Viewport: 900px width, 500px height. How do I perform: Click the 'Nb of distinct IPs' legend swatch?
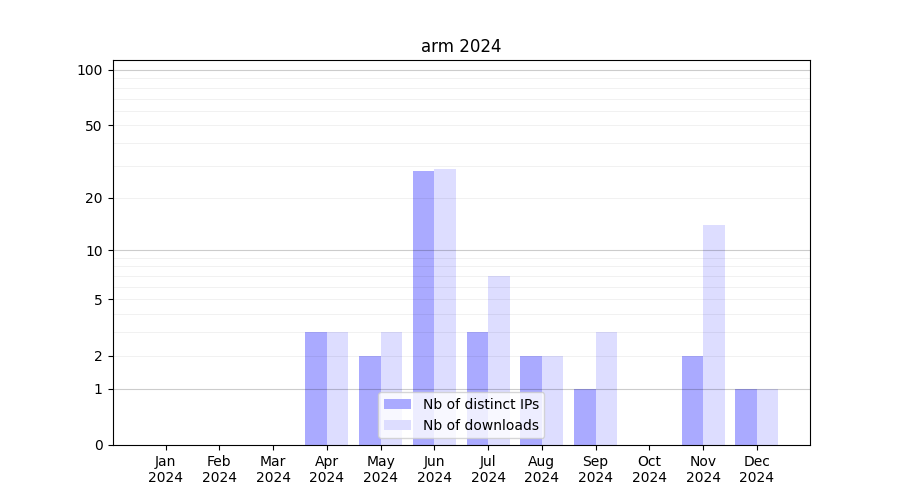(397, 404)
